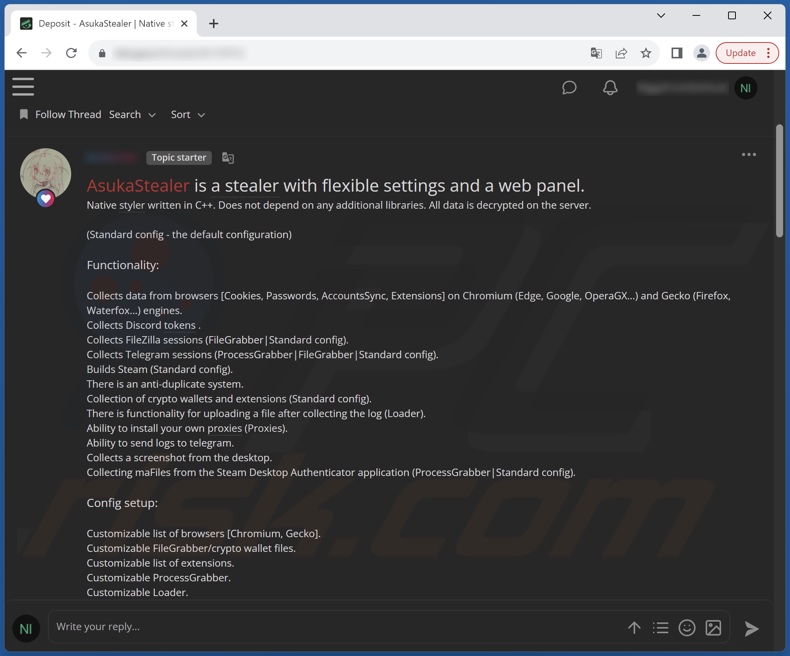Expand the Search dropdown

pos(133,115)
